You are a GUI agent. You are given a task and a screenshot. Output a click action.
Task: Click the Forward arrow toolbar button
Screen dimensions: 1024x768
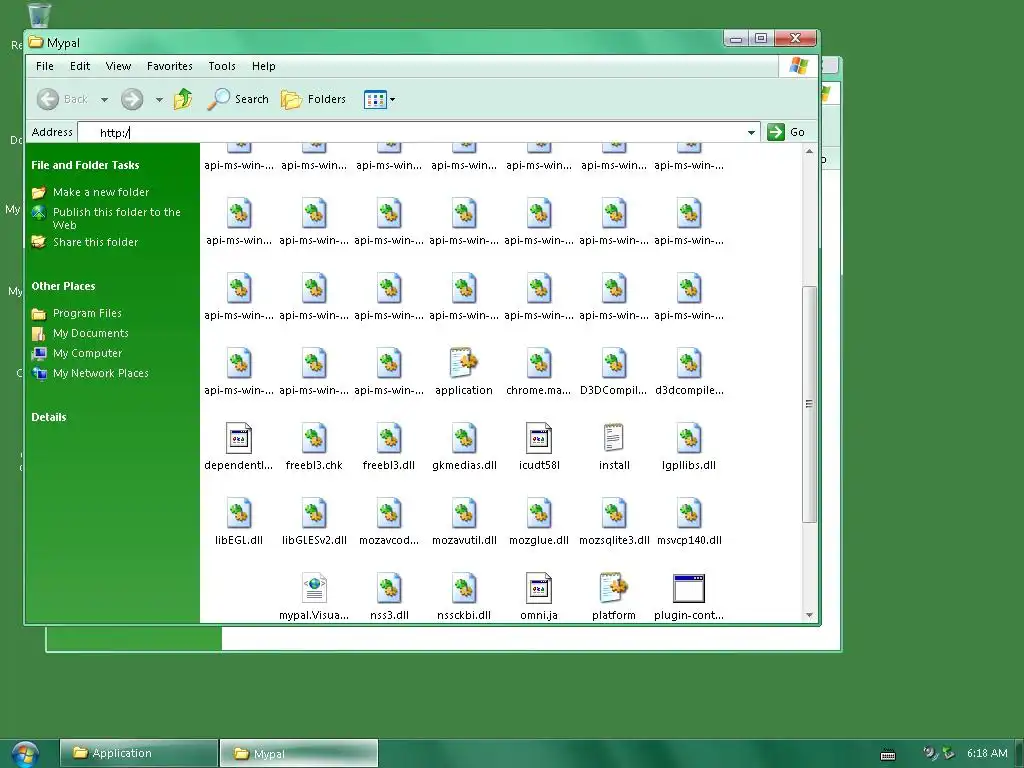click(x=132, y=99)
